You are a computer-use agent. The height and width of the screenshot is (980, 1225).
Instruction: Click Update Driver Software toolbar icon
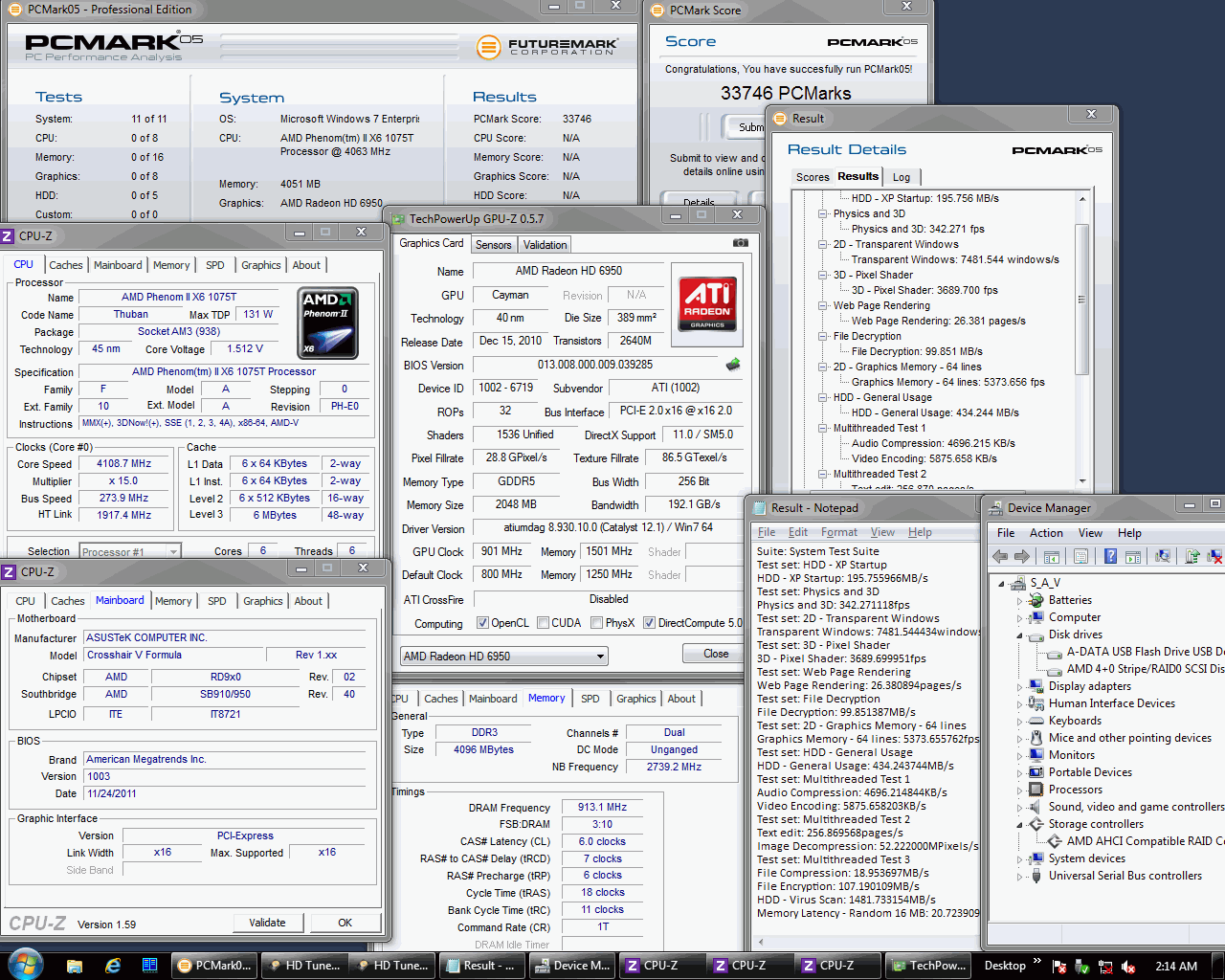pos(1192,556)
